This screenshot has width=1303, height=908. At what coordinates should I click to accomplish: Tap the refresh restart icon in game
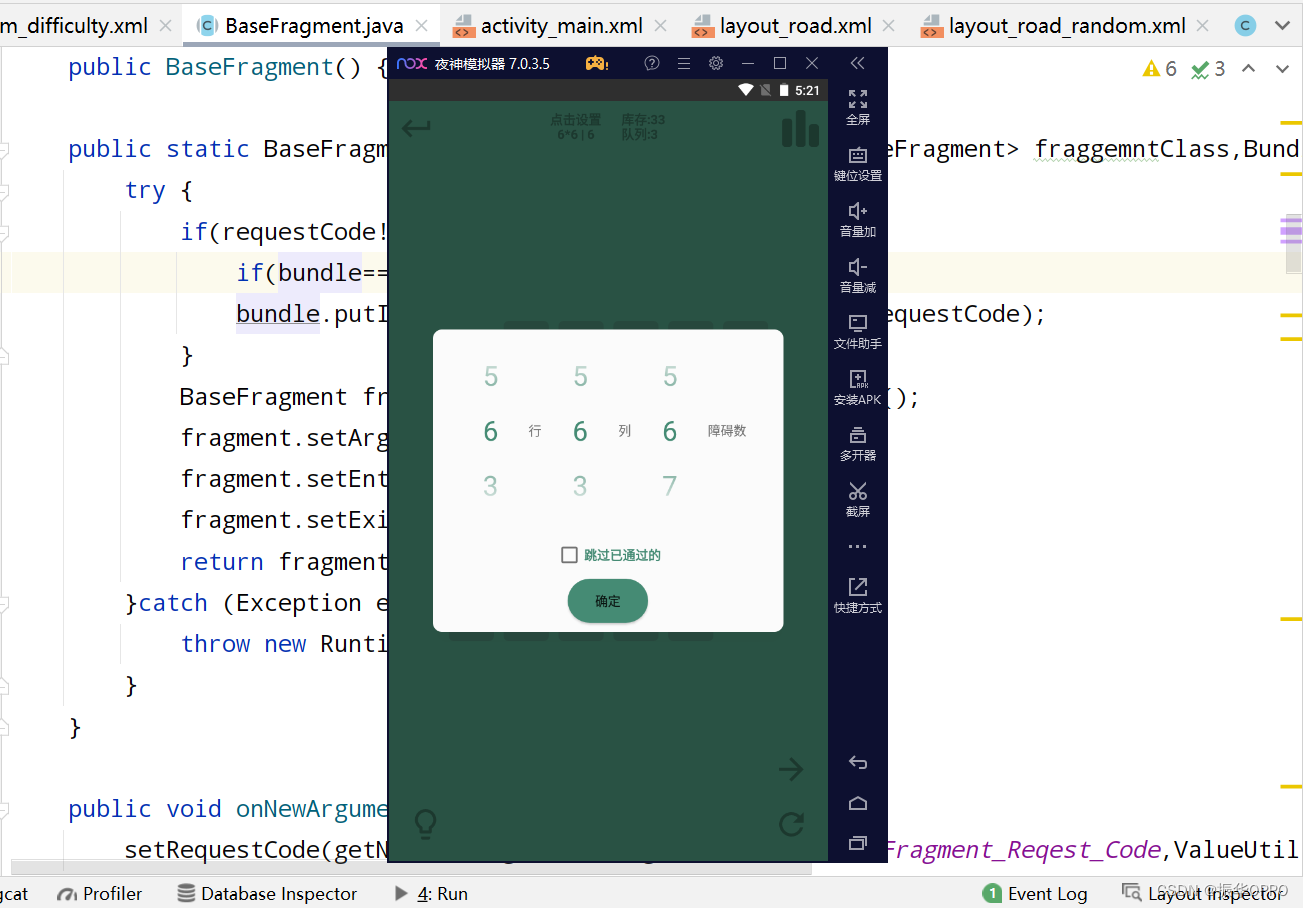(x=791, y=824)
